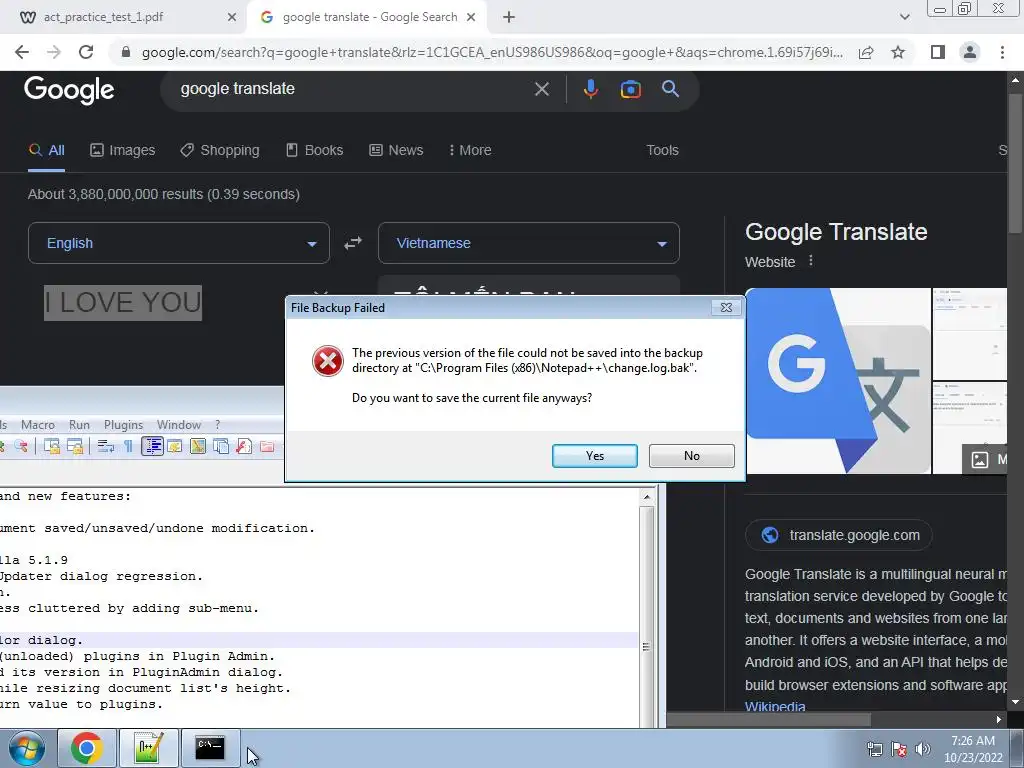Open target language Vietnamese dropdown
Image resolution: width=1024 pixels, height=768 pixels.
pyautogui.click(x=528, y=243)
